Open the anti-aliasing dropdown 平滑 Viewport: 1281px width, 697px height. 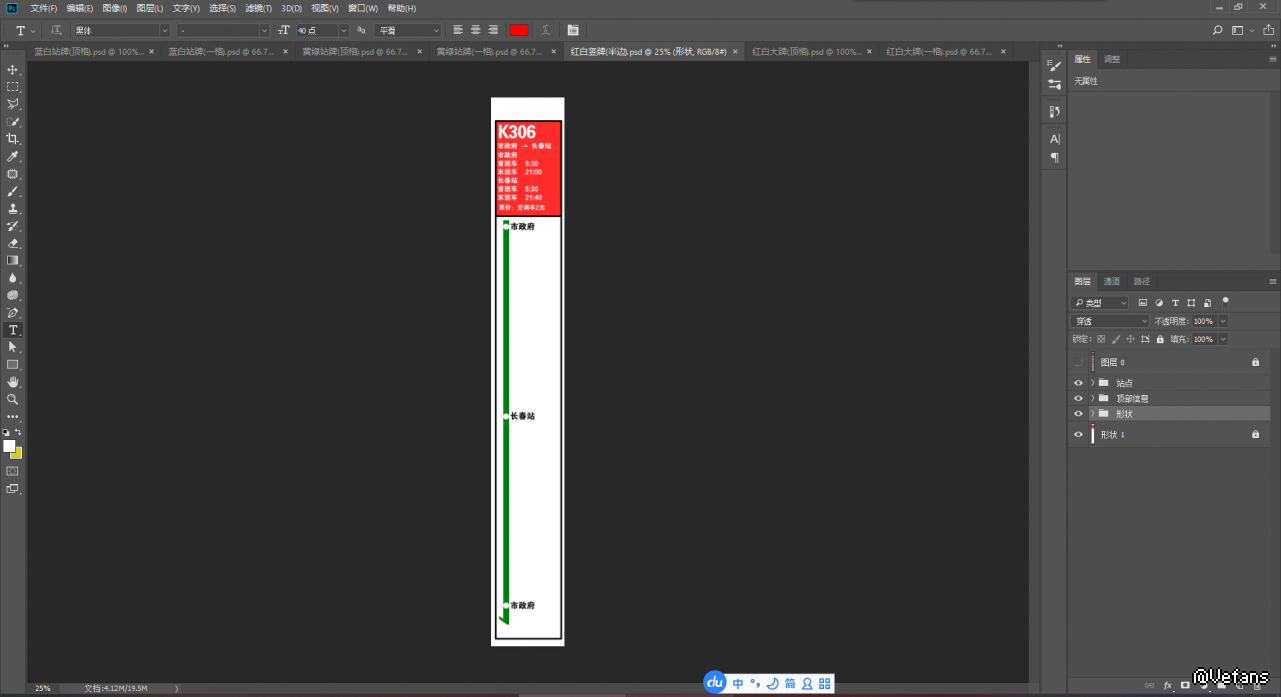pos(408,31)
